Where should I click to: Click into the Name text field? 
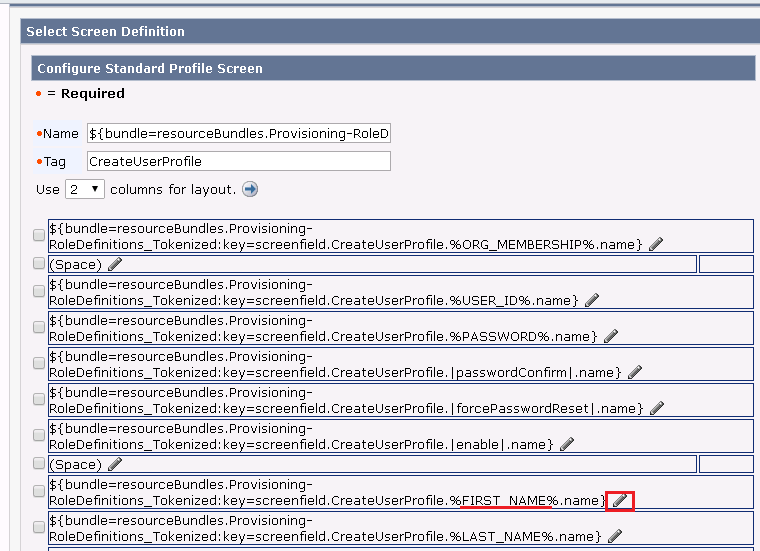coord(239,133)
